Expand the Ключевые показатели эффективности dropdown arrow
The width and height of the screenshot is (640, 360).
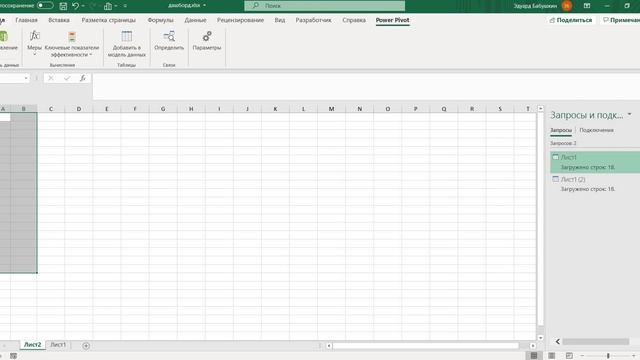tap(91, 55)
